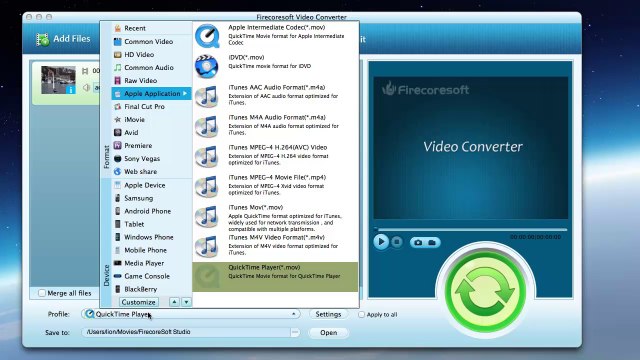
Task: Open the Recent format category
Action: (151, 28)
